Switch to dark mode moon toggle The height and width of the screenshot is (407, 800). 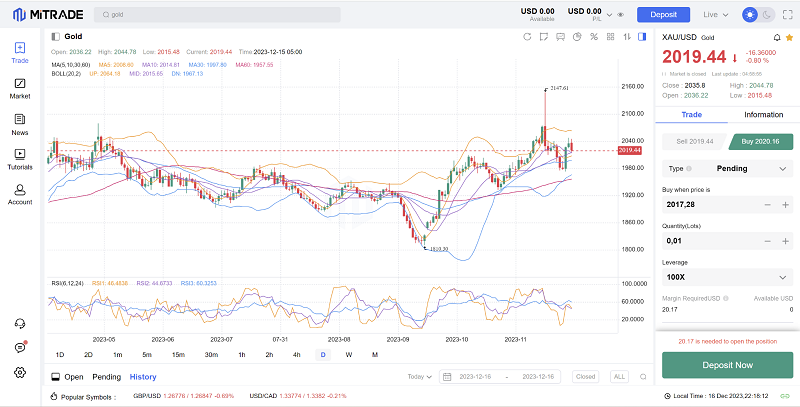(x=767, y=15)
